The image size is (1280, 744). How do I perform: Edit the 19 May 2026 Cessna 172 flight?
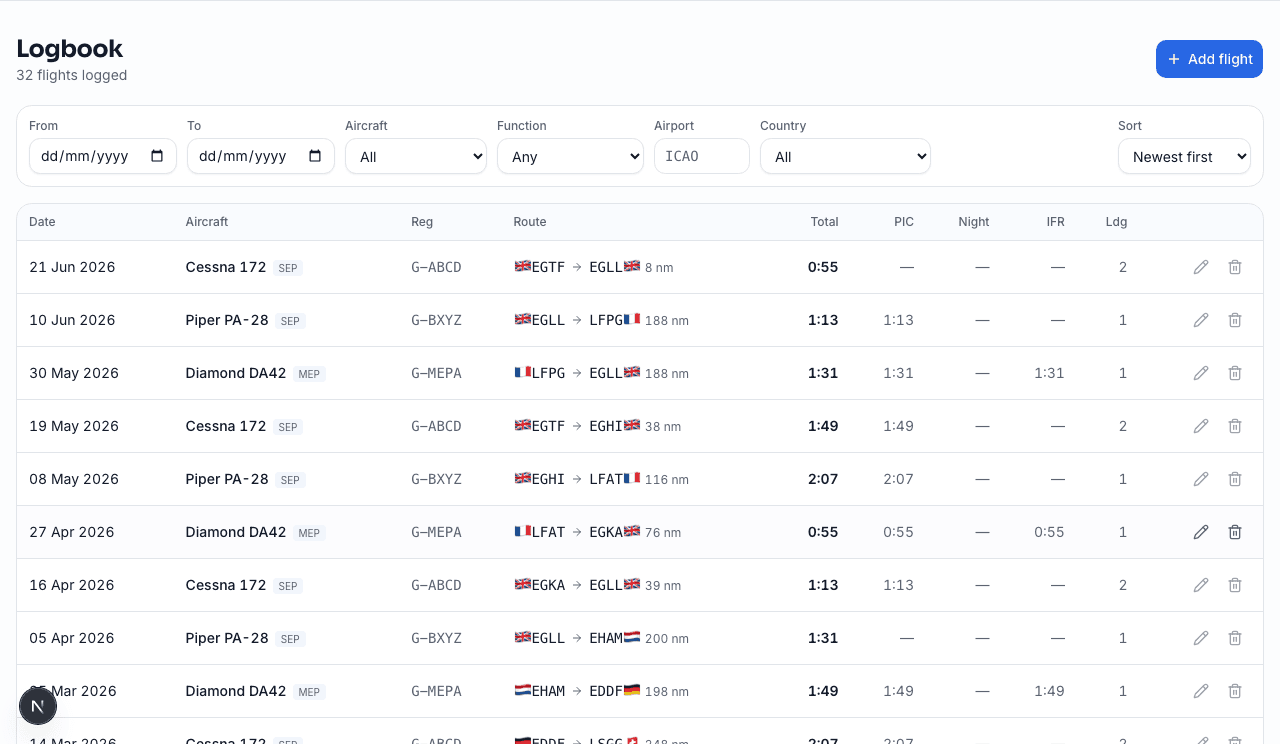point(1201,426)
